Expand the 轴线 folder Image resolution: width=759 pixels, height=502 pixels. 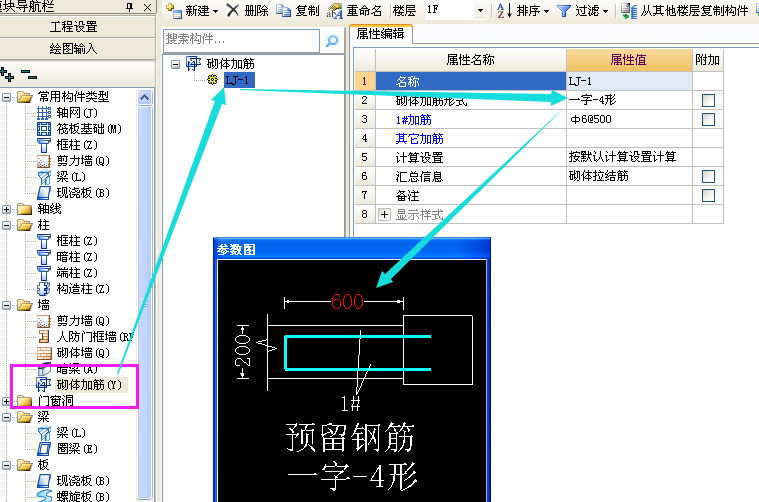6,209
